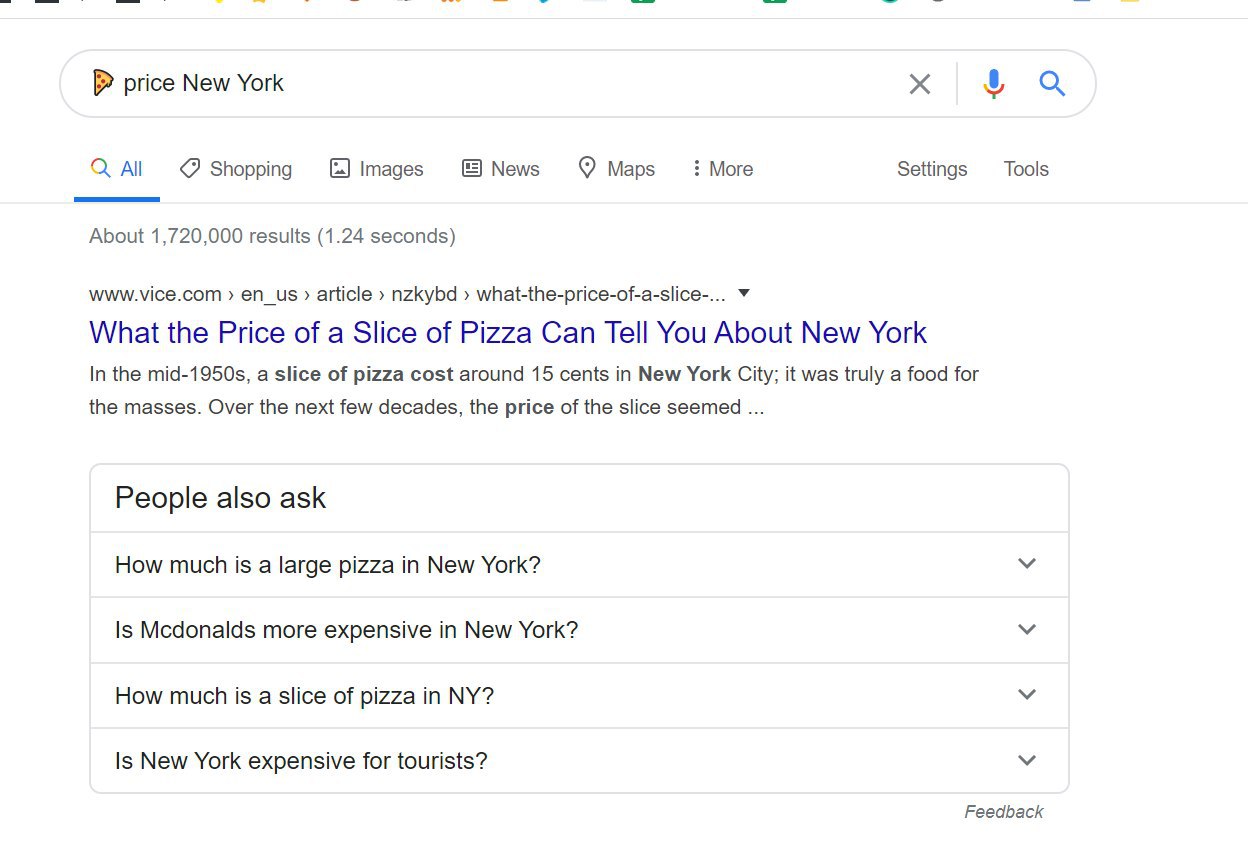Open the Vice pizza slice price article link
The image size is (1248, 865).
[x=508, y=332]
